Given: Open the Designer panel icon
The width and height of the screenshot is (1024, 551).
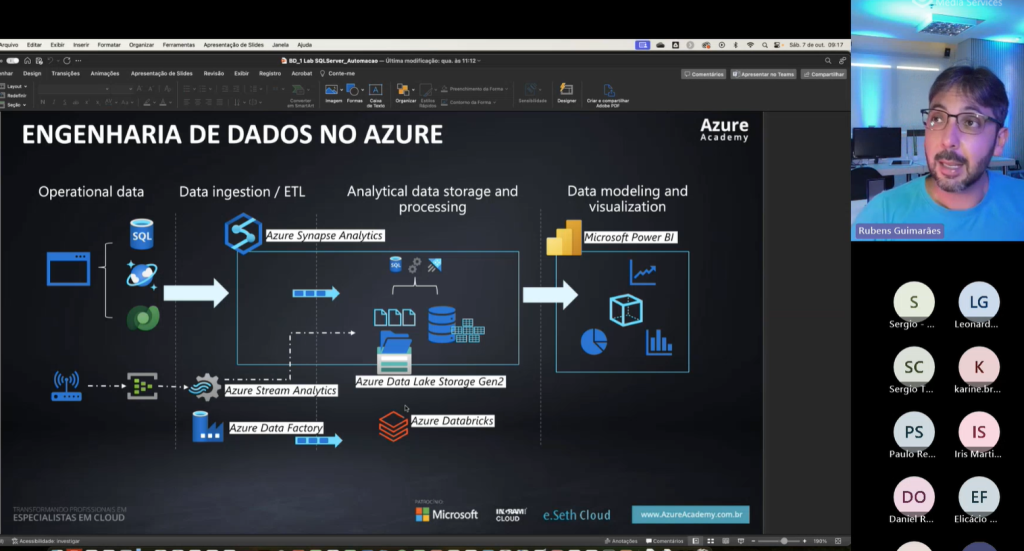Looking at the screenshot, I should click(x=567, y=91).
